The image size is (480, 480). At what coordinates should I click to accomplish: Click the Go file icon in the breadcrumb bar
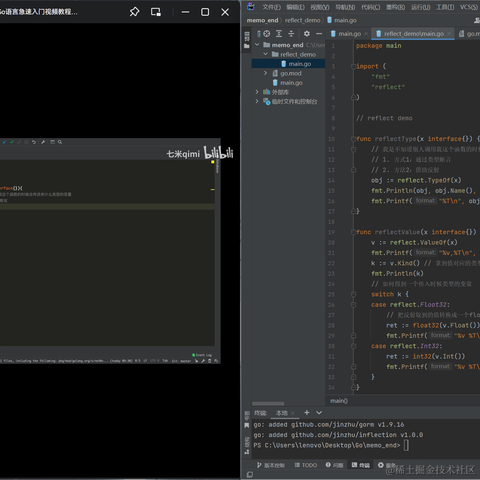click(x=329, y=20)
